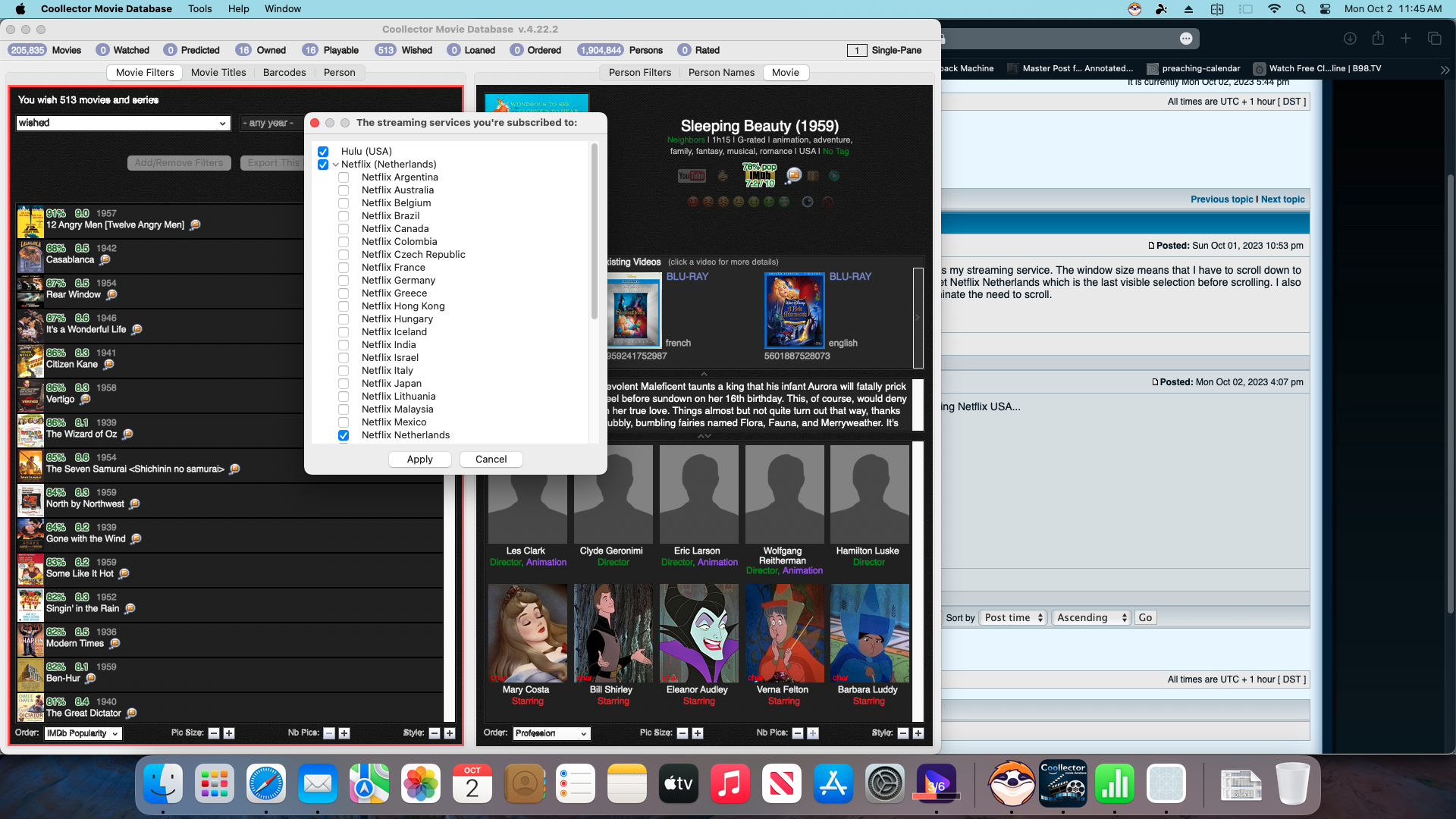This screenshot has height=819, width=1456.
Task: Open the Tools menu
Action: point(200,9)
